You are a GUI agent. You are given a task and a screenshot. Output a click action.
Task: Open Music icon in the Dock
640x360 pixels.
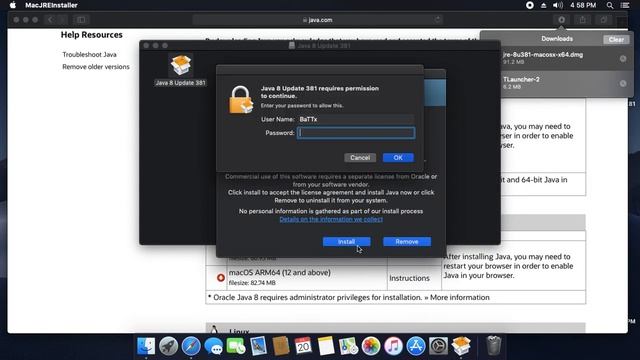pos(393,346)
